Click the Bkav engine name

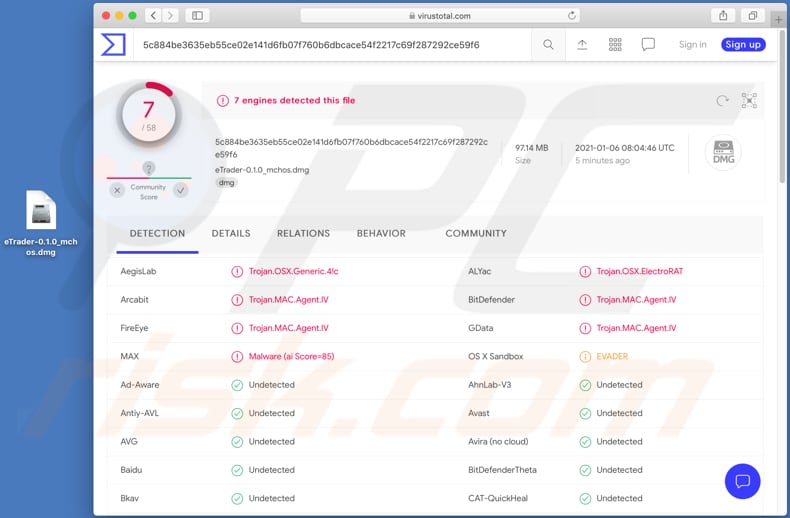[129, 498]
